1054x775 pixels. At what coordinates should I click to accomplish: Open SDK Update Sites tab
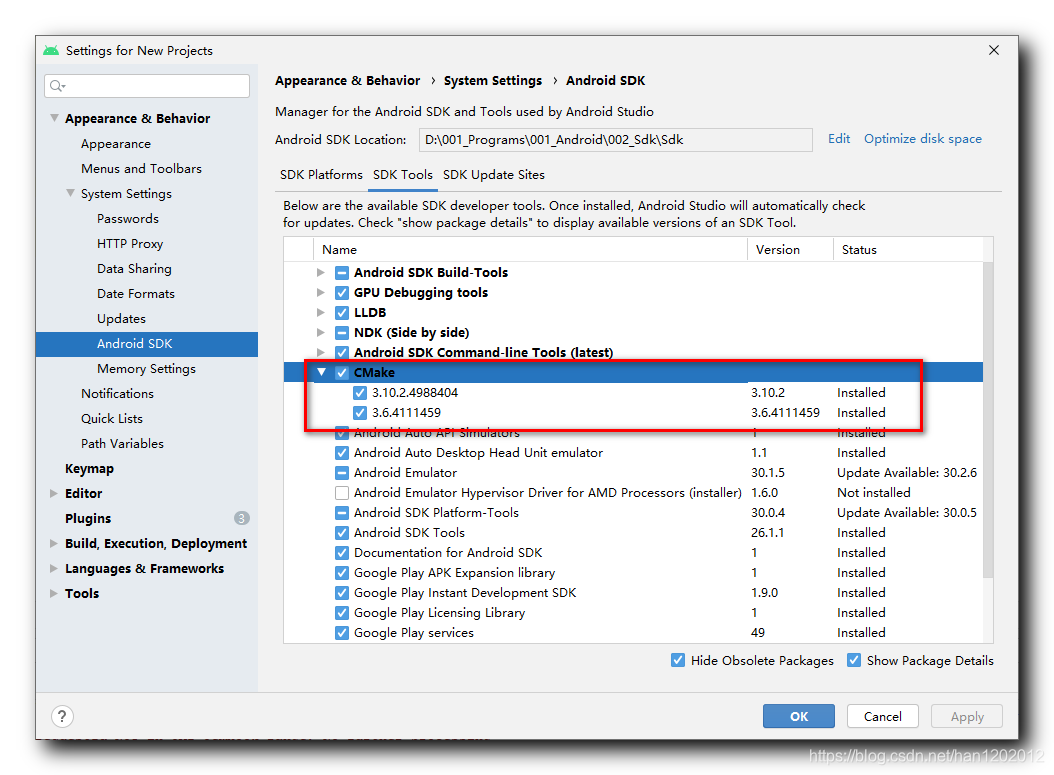493,175
